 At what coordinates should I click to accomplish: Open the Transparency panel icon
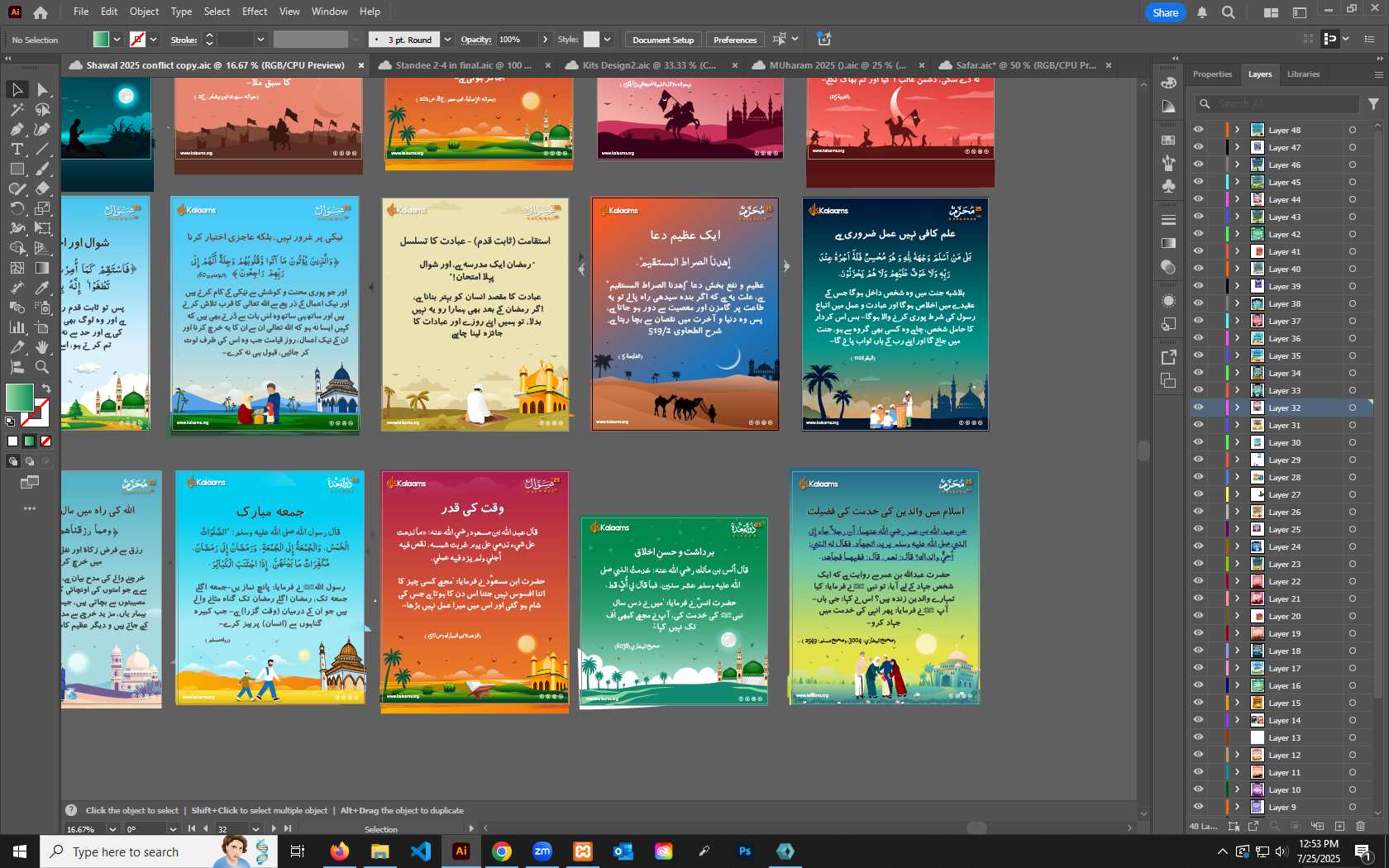1168,267
